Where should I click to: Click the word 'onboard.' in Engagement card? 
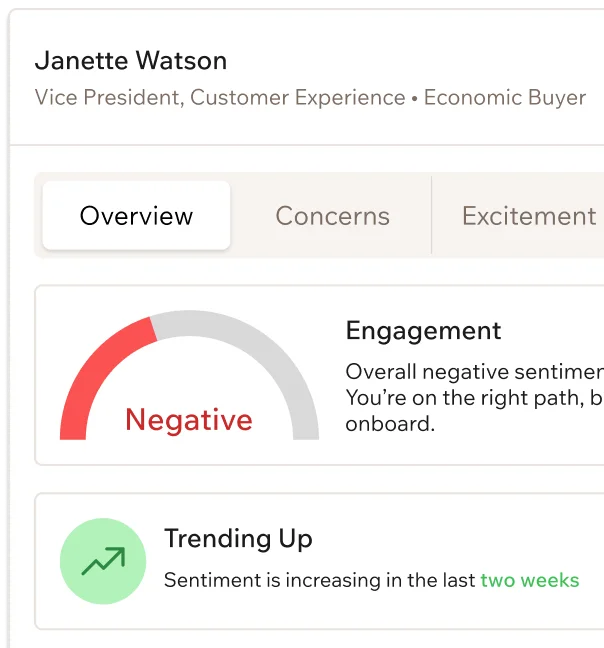[390, 424]
